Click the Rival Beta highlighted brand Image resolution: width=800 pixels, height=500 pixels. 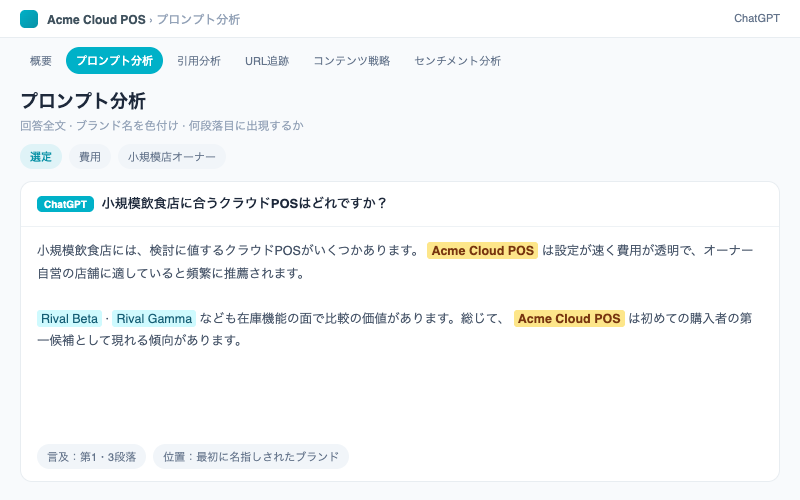coord(69,318)
